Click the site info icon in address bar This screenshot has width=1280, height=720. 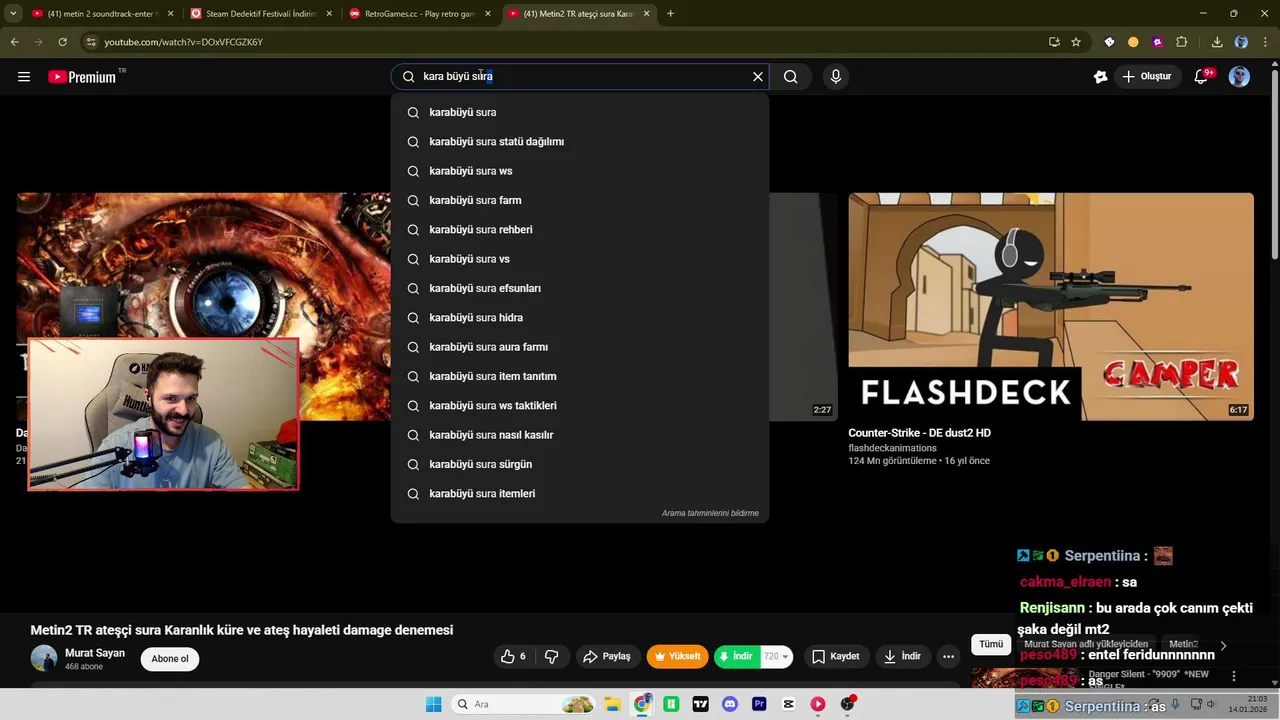tap(91, 42)
